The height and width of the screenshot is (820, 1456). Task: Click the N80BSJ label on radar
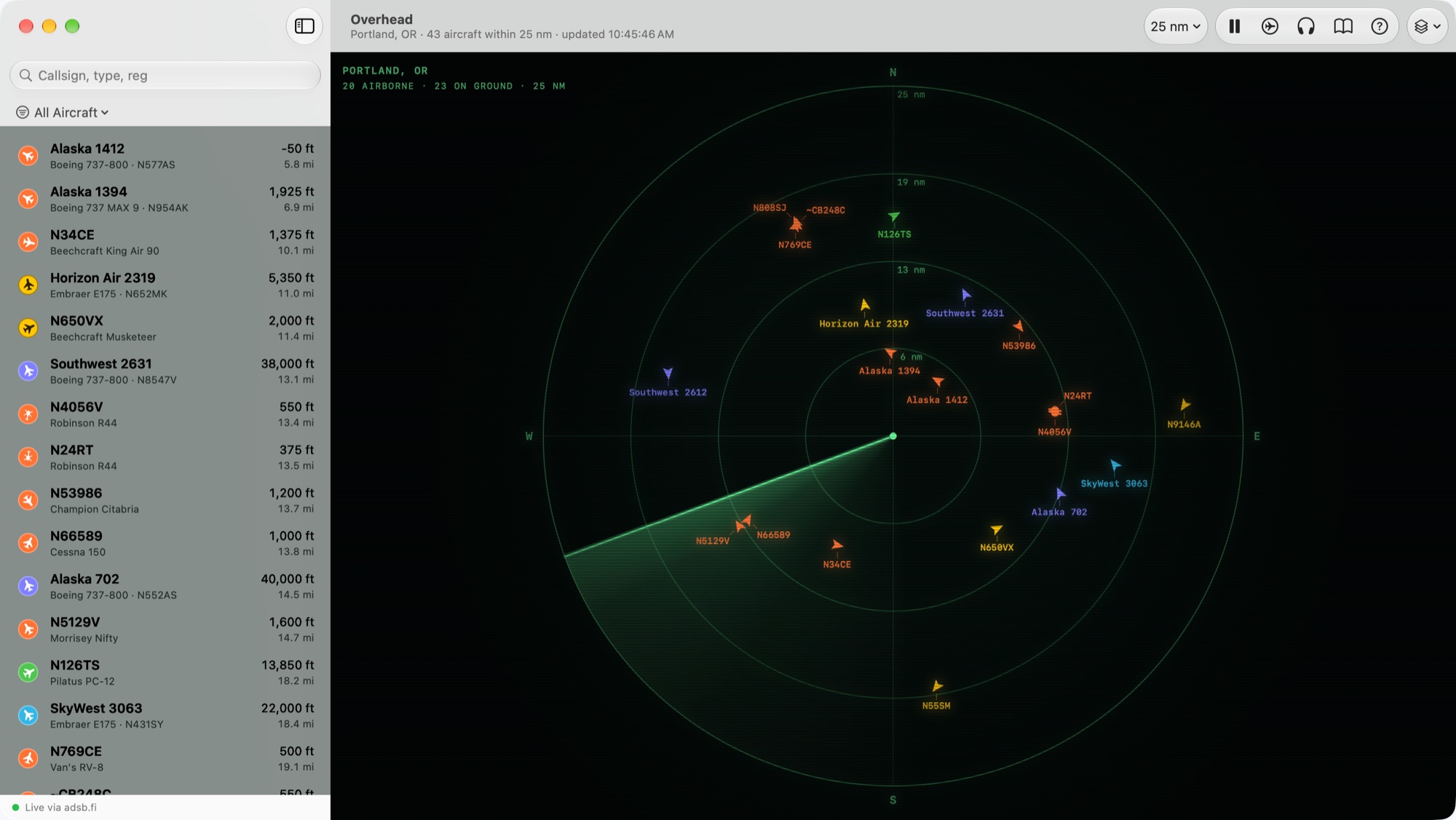click(769, 208)
